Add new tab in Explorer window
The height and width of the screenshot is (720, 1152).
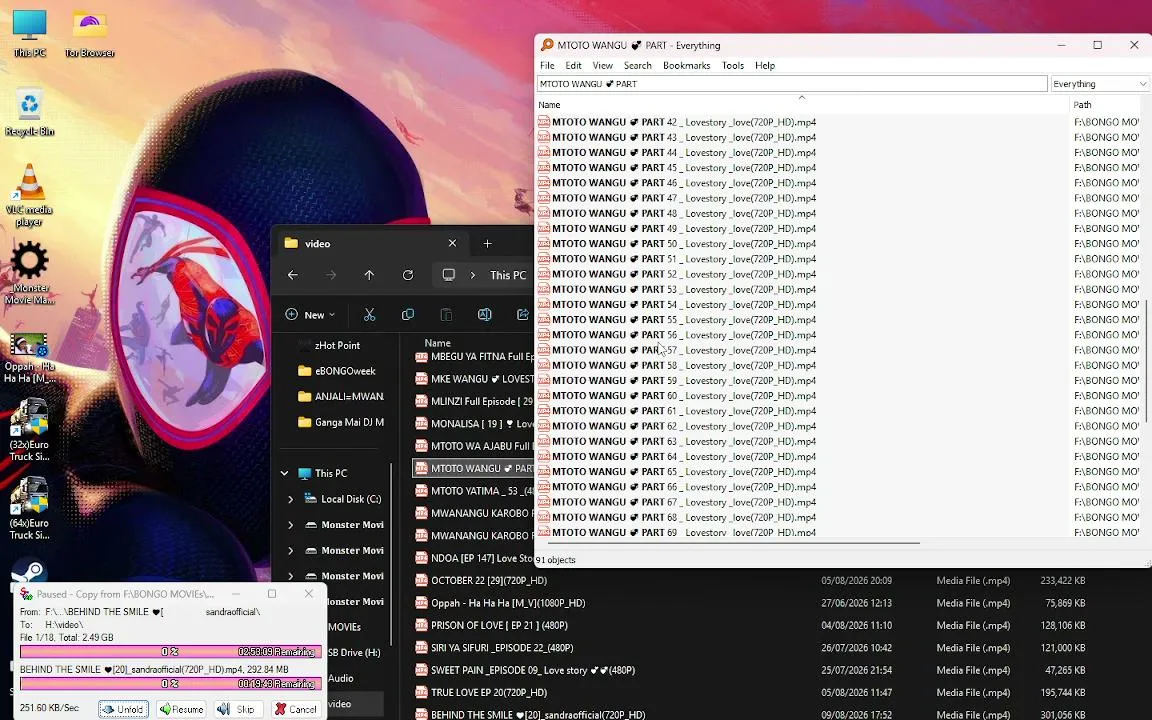point(487,243)
